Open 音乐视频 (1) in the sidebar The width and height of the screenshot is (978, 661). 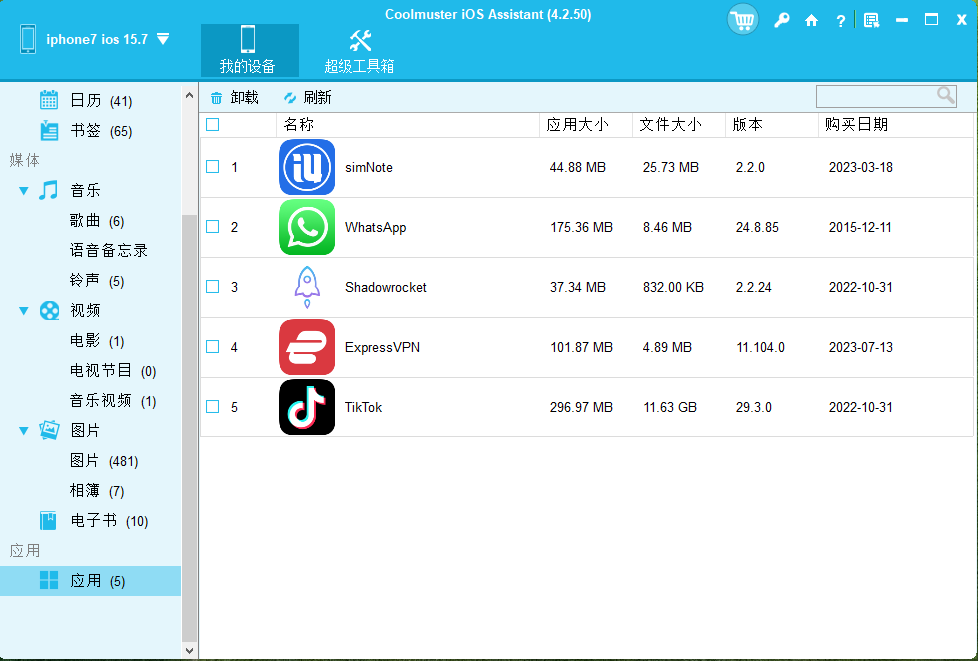[x=113, y=400]
